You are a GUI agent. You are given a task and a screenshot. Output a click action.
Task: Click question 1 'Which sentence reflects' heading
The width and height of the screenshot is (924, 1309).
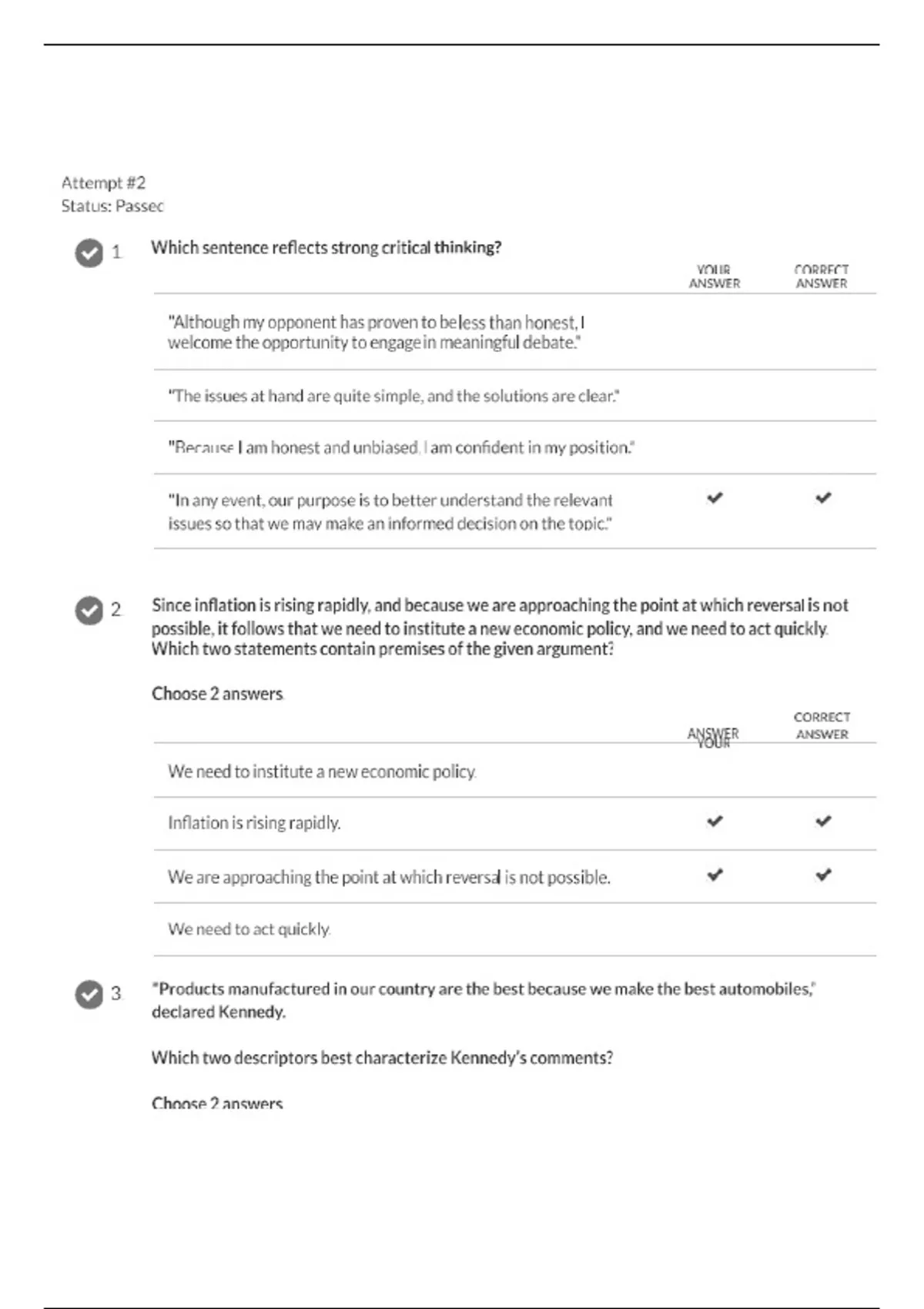[326, 248]
